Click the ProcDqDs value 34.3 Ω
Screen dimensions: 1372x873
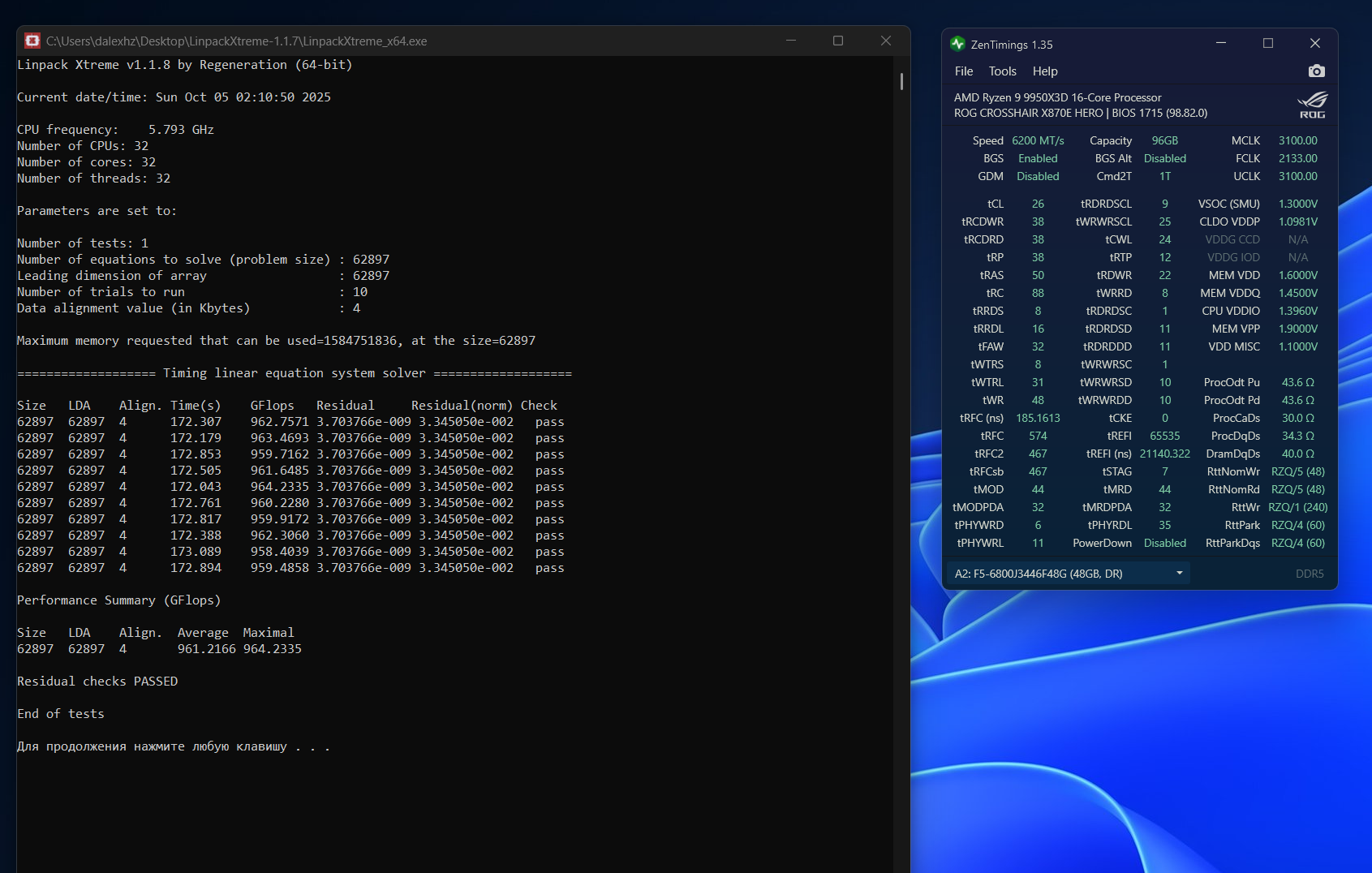point(1298,436)
